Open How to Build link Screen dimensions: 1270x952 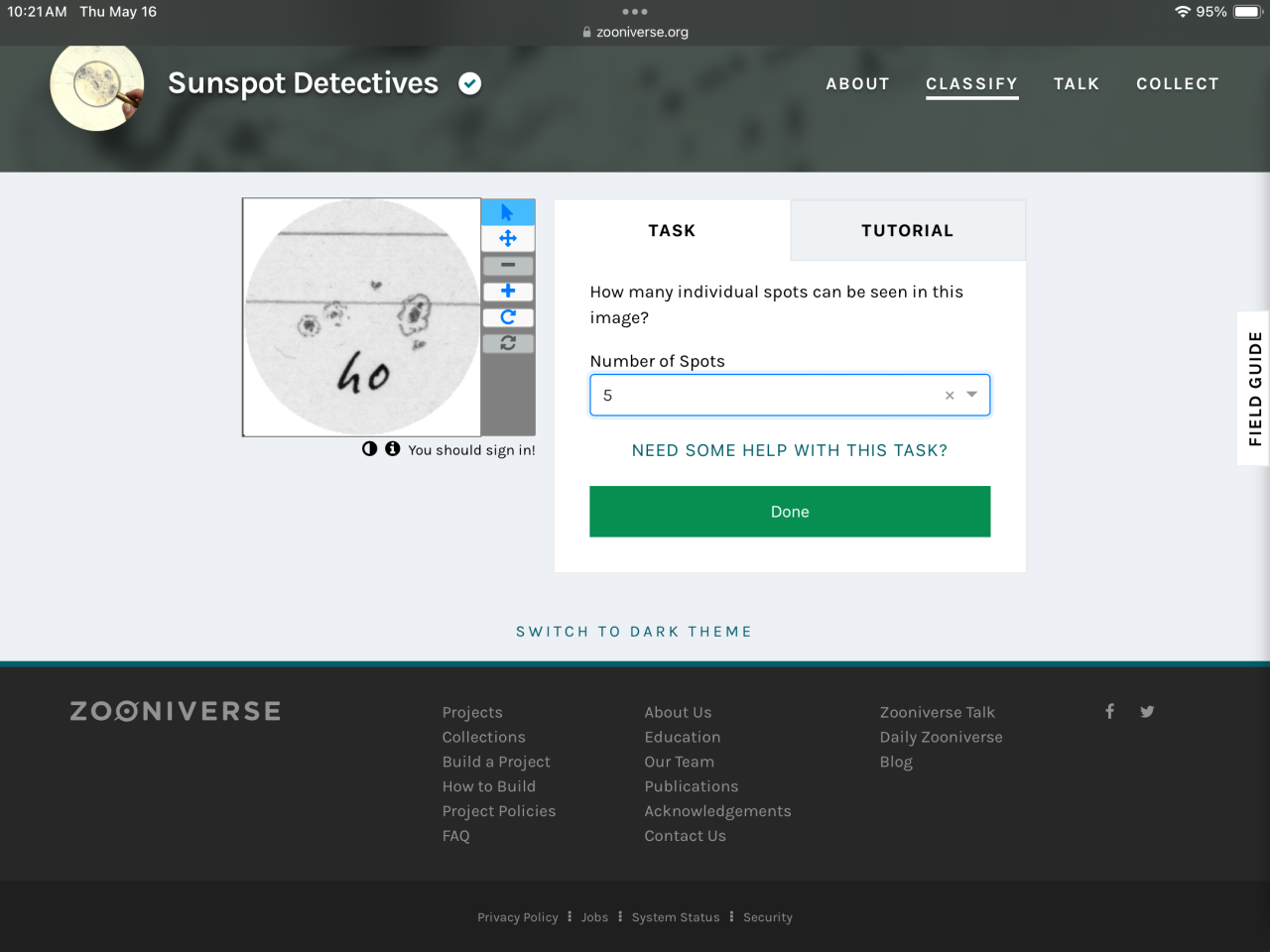pyautogui.click(x=489, y=786)
